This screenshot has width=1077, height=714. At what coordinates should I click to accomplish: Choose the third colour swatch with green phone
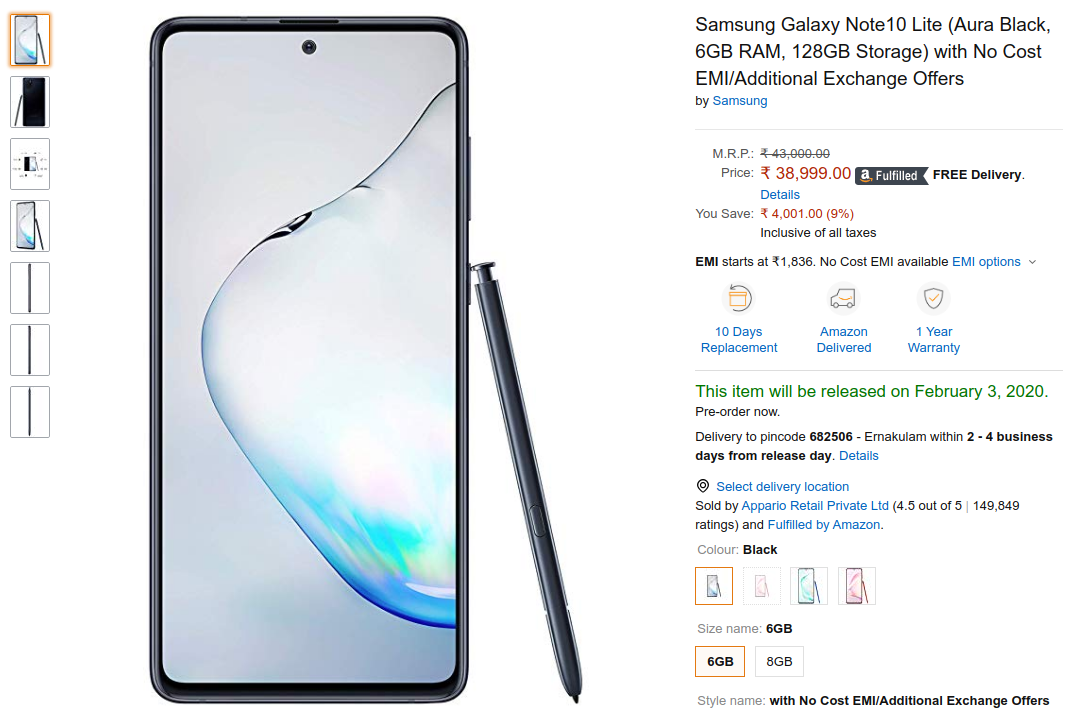[809, 586]
